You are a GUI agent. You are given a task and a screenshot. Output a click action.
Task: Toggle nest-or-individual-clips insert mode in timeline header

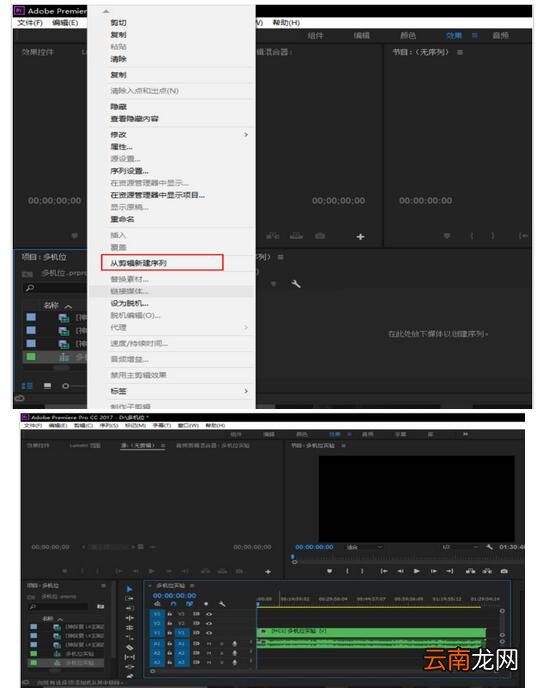(x=157, y=604)
